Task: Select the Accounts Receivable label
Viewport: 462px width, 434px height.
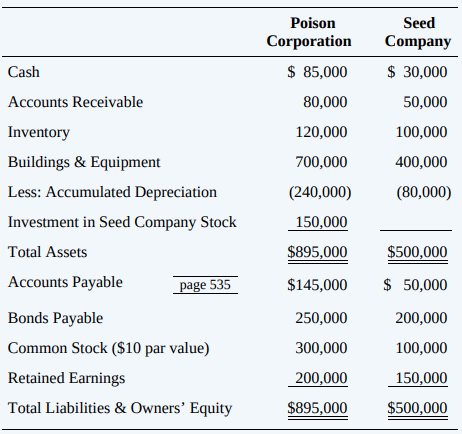Action: 76,102
